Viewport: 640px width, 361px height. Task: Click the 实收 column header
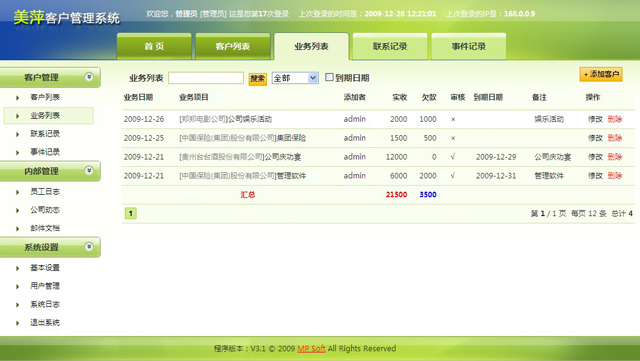tap(400, 97)
